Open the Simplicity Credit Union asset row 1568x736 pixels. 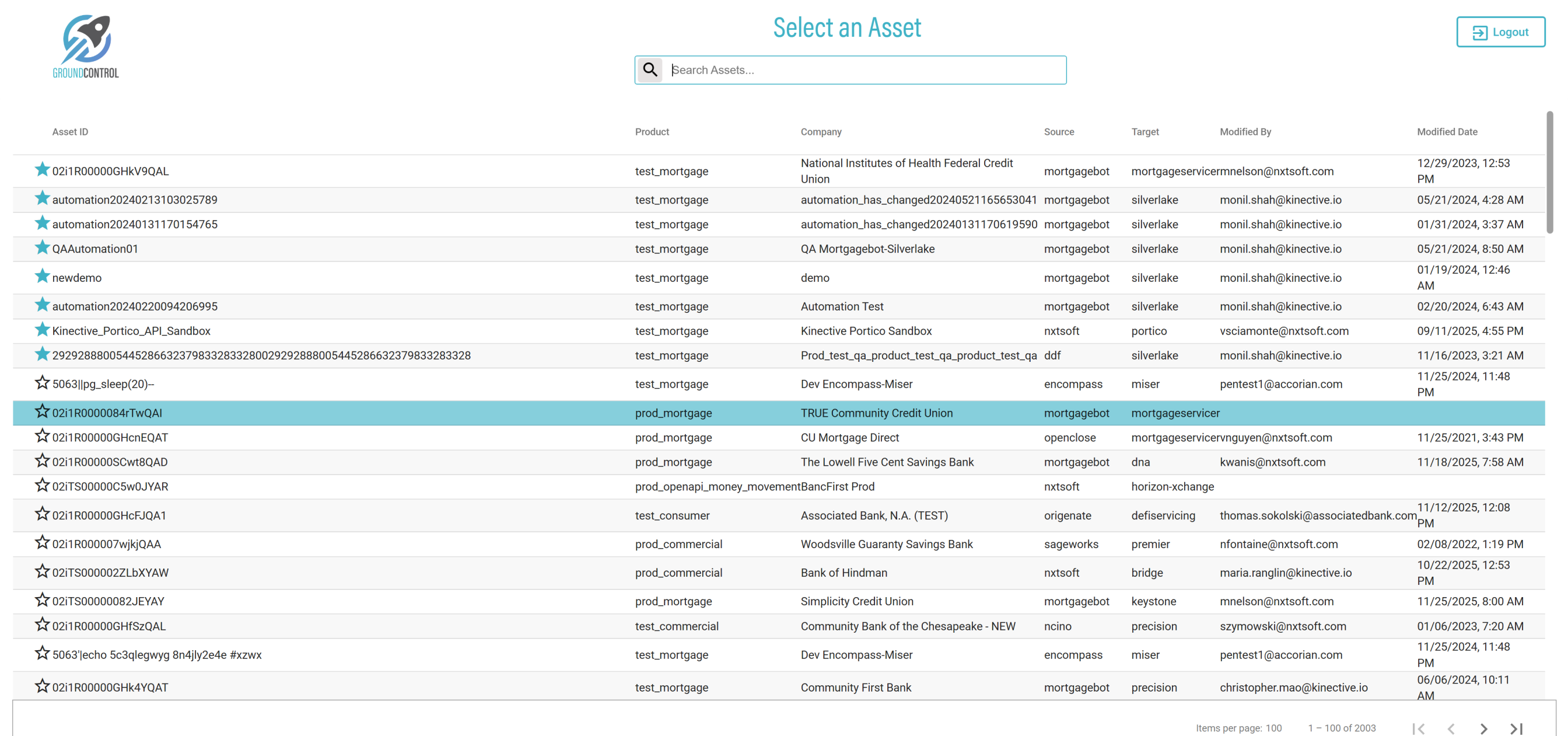(856, 601)
